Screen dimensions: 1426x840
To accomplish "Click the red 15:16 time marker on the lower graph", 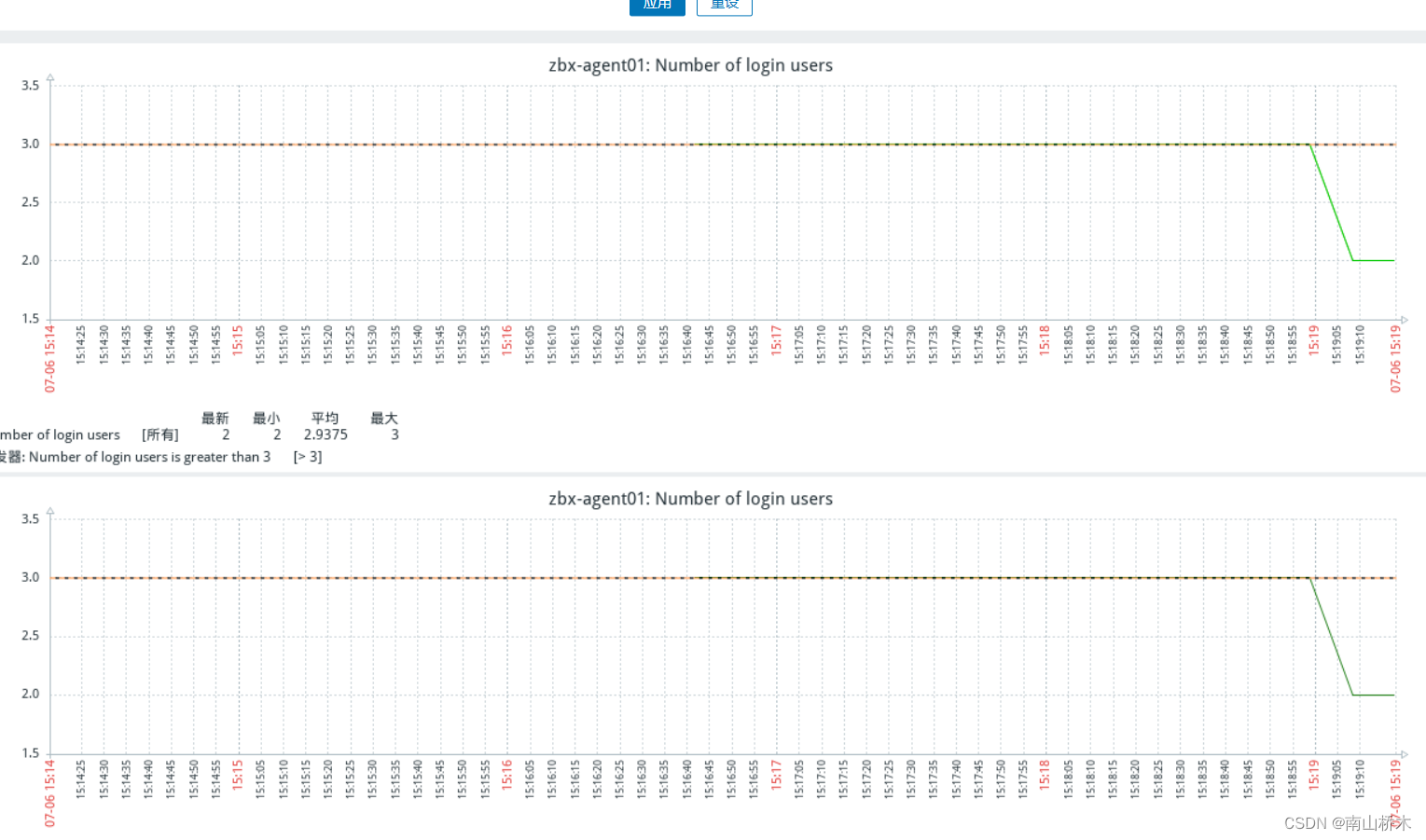I will (x=507, y=775).
